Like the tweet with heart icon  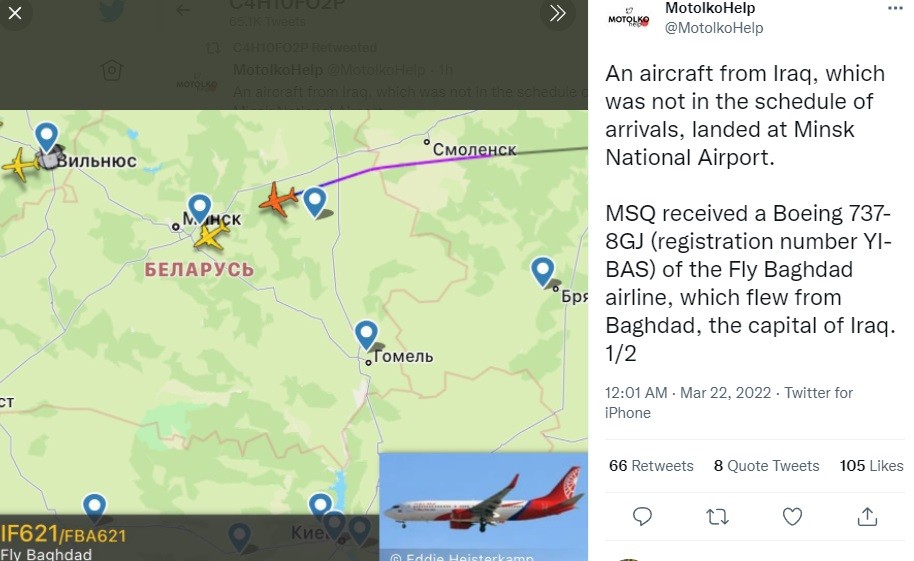[x=792, y=516]
